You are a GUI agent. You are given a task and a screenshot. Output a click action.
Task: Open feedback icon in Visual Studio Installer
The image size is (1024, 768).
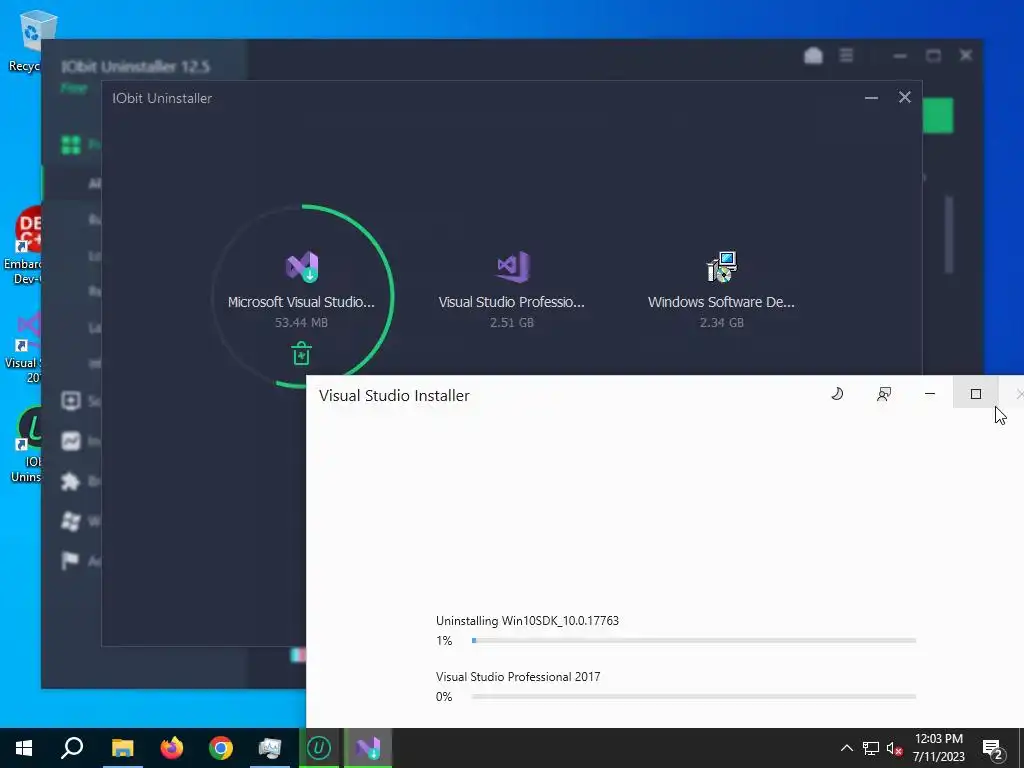pos(884,394)
